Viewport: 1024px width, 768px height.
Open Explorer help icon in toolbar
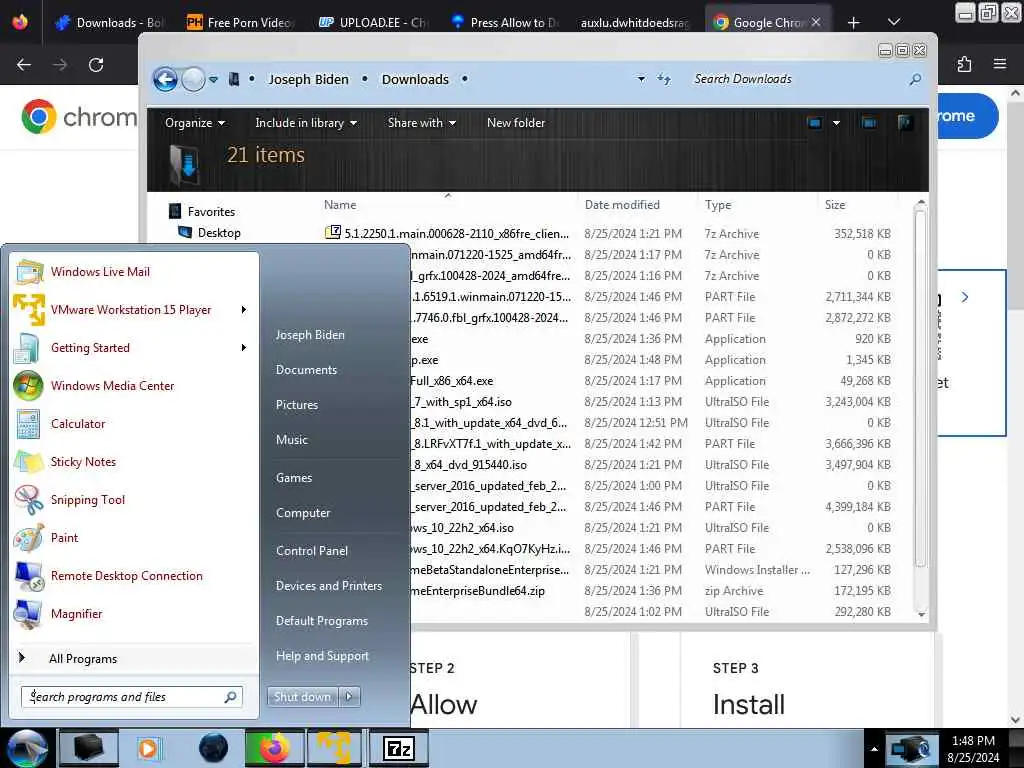coord(905,123)
